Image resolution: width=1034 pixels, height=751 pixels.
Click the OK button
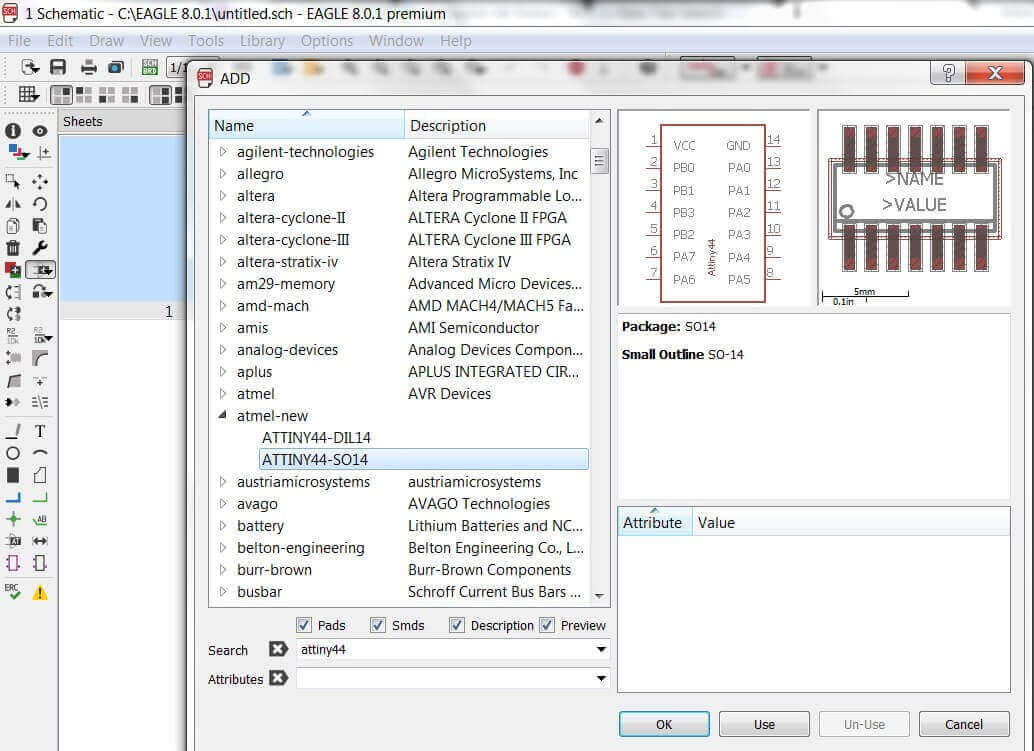[x=664, y=724]
